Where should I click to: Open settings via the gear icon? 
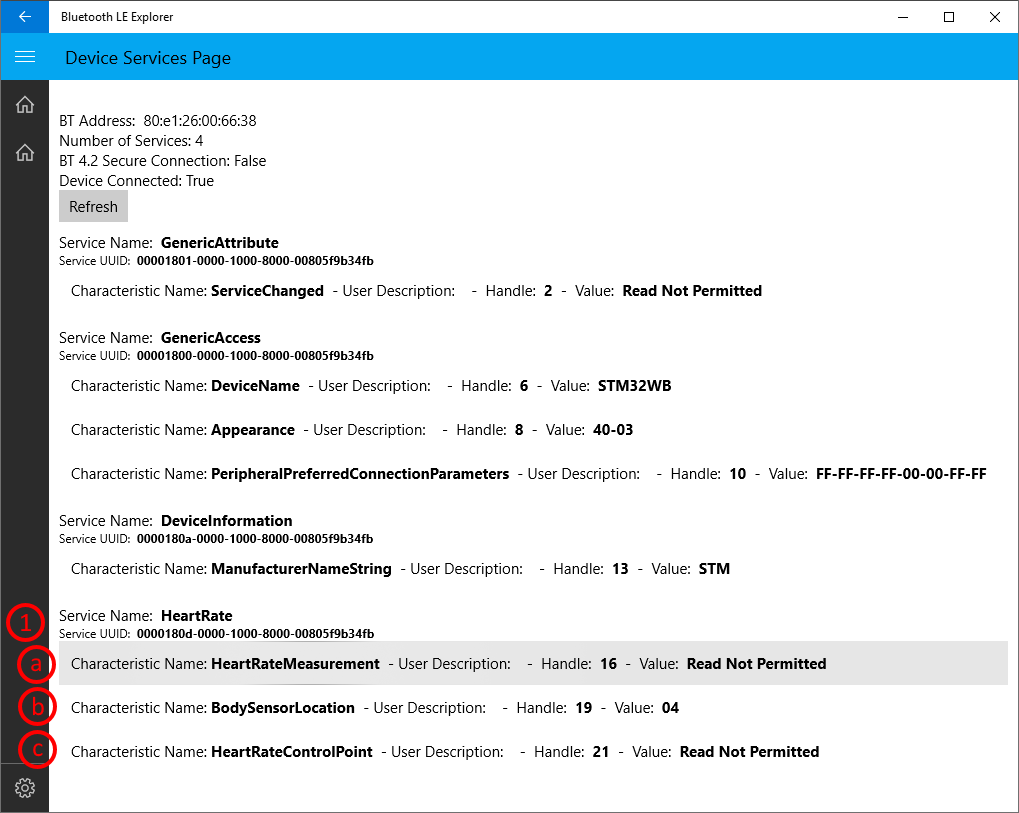25,788
